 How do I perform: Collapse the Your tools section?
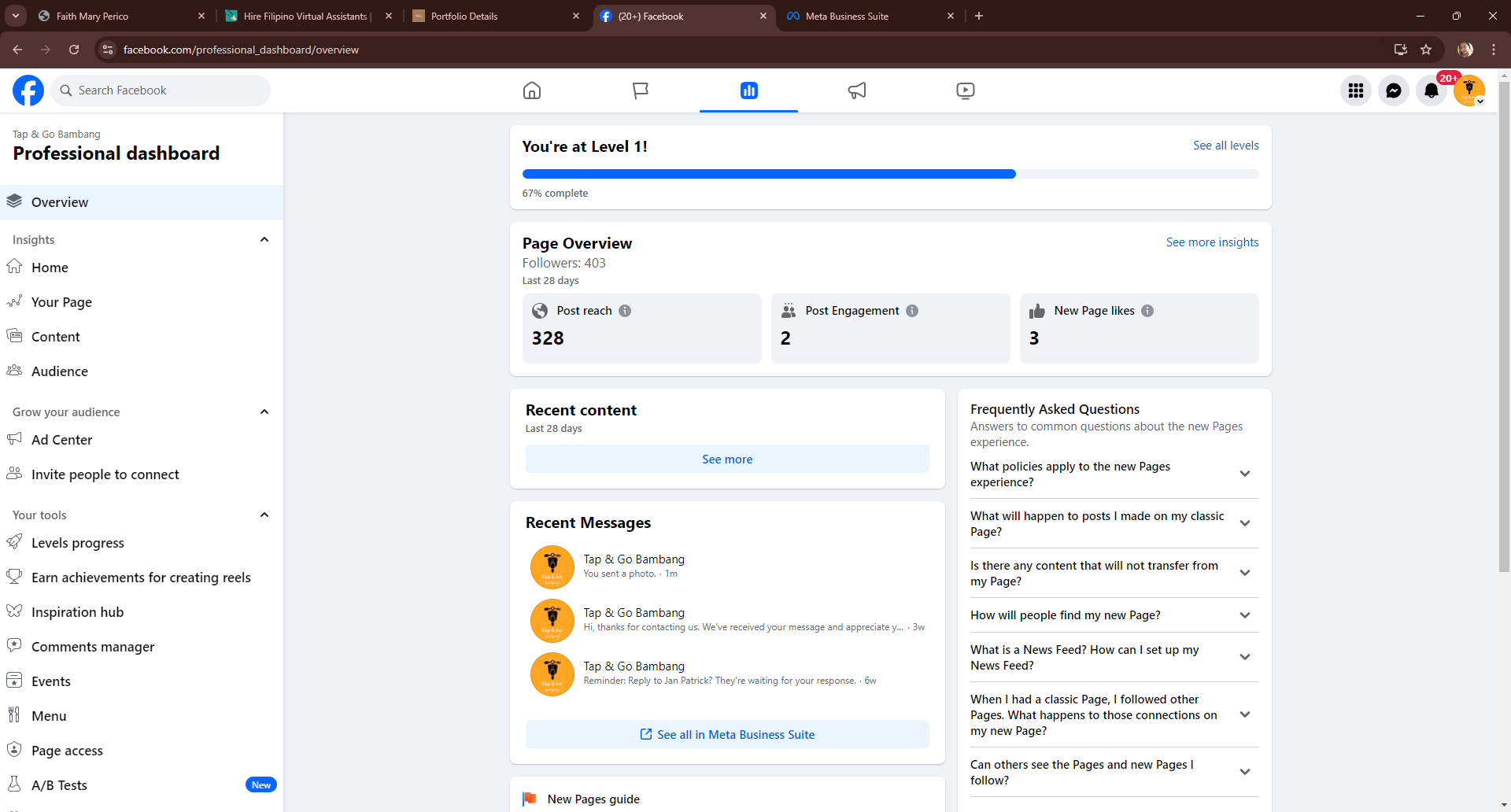click(264, 515)
